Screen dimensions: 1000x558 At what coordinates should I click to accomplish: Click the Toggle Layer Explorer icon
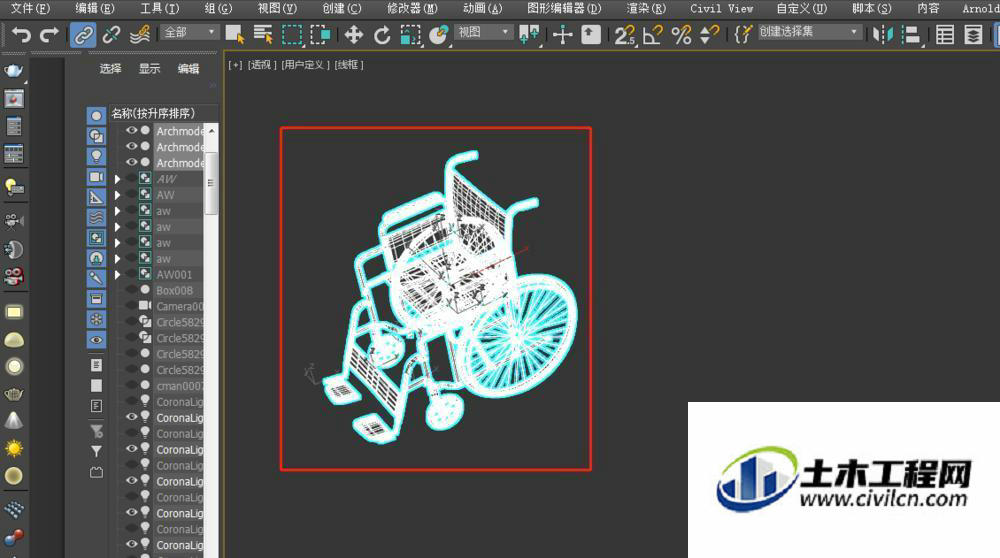pyautogui.click(x=973, y=34)
